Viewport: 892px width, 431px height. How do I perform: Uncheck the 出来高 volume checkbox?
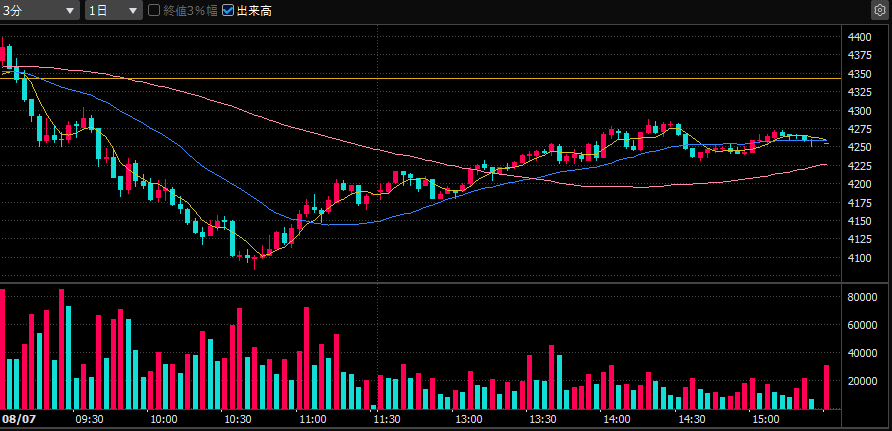point(228,10)
